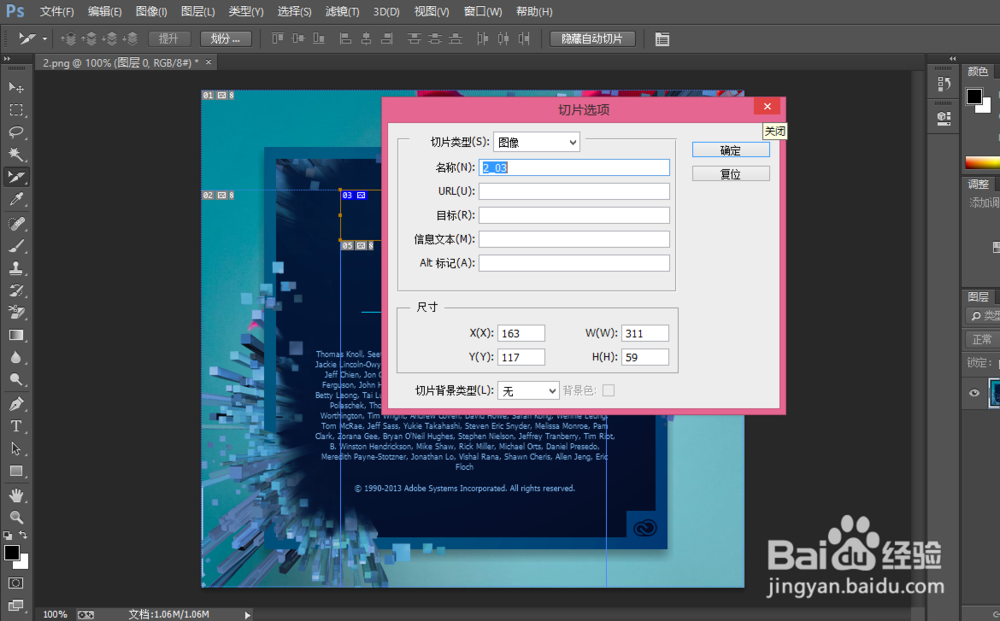Click the X(X) position field

click(521, 333)
